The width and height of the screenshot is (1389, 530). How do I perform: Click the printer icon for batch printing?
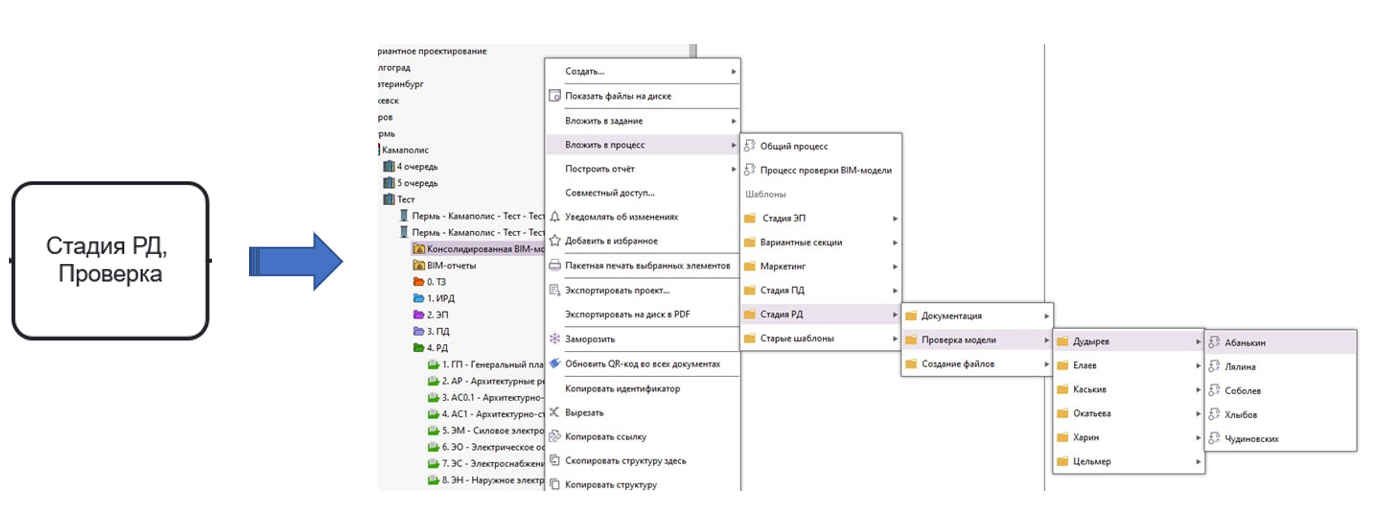coord(555,265)
